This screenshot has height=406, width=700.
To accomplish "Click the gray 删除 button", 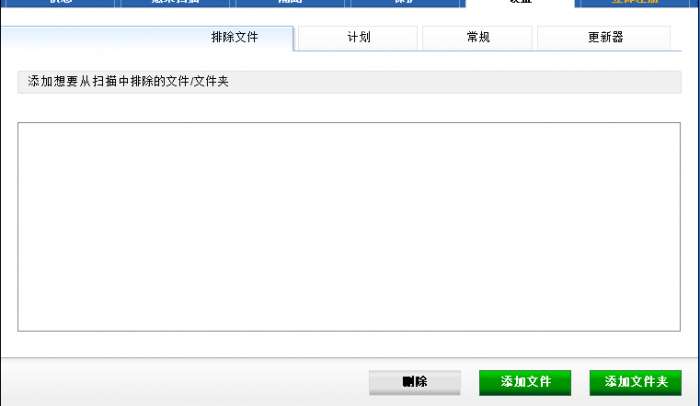I will [415, 382].
